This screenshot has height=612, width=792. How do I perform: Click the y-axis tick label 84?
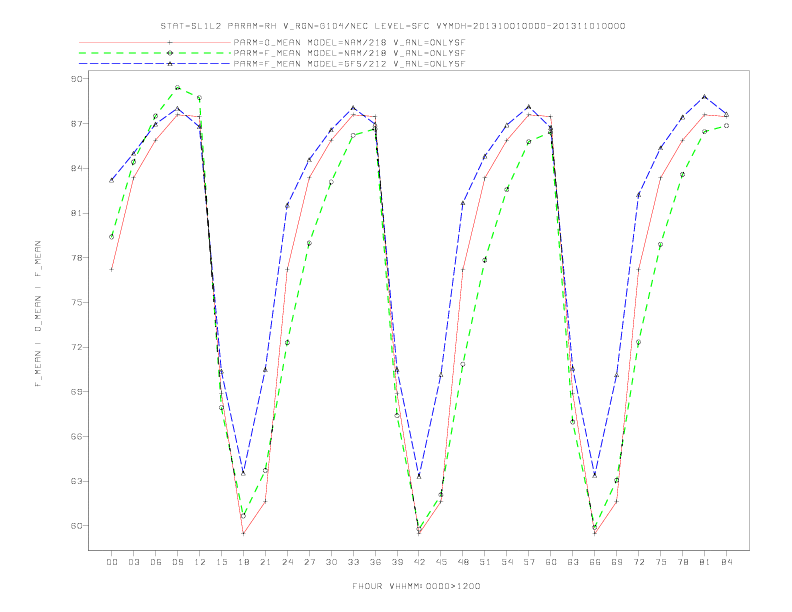point(79,168)
